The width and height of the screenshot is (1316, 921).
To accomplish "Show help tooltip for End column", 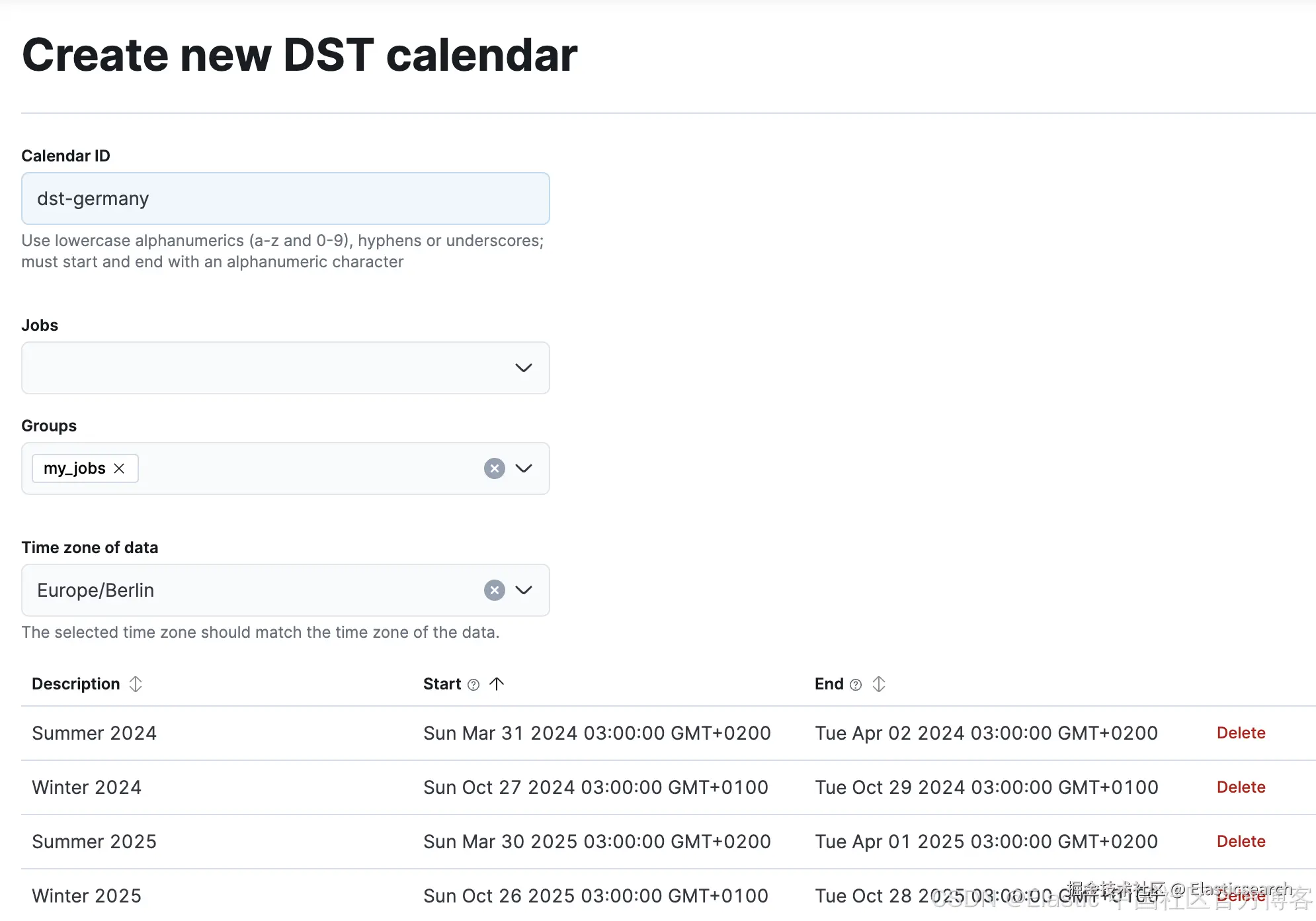I will click(x=856, y=685).
